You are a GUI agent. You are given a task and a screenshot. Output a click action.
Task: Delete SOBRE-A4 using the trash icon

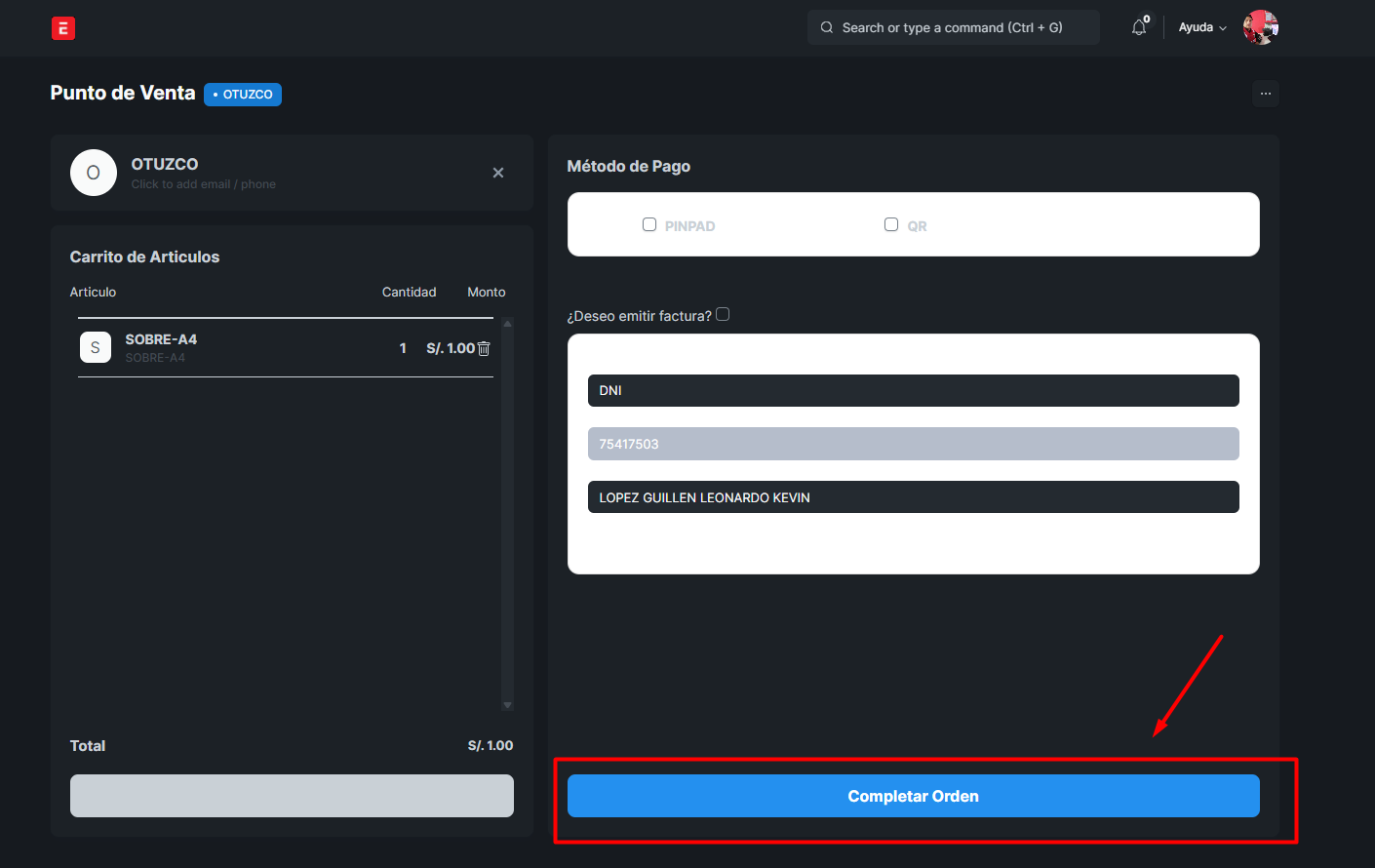point(484,348)
